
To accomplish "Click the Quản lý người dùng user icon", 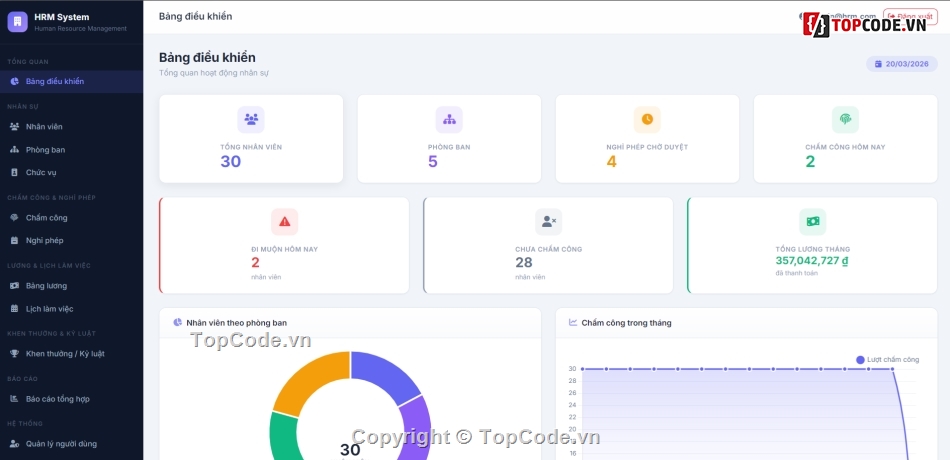I will pyautogui.click(x=15, y=444).
